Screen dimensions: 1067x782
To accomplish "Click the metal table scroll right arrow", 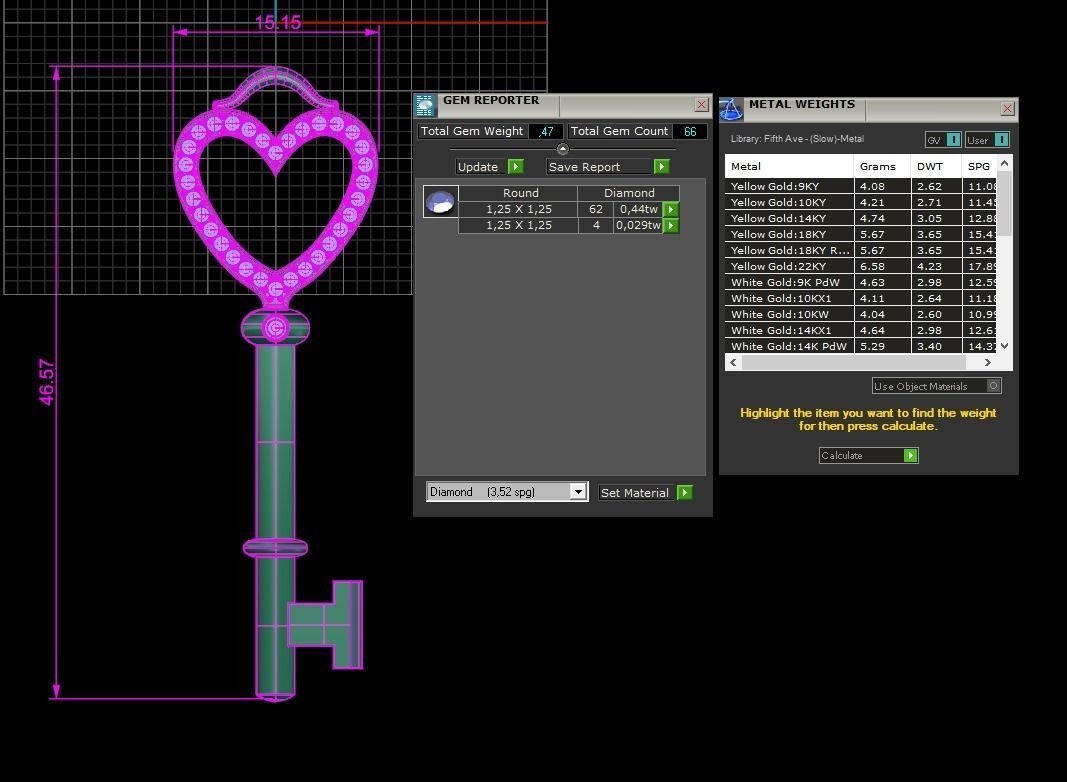I will 987,362.
